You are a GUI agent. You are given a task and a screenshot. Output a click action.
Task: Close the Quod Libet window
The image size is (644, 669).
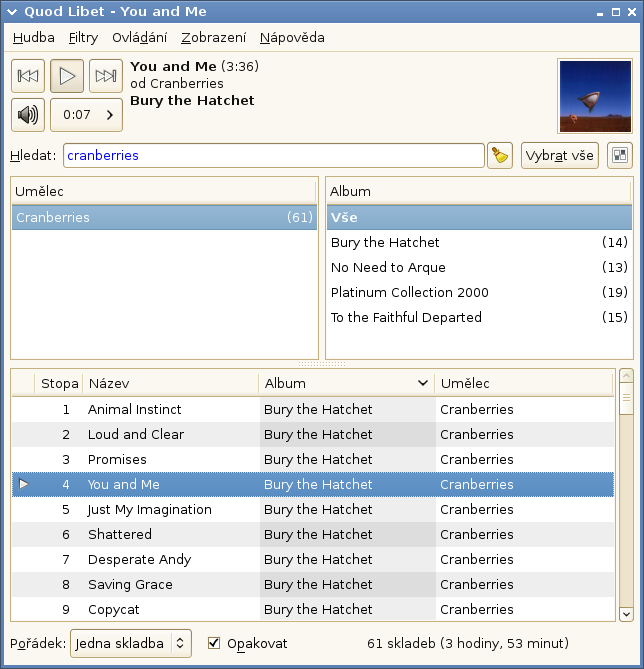632,12
